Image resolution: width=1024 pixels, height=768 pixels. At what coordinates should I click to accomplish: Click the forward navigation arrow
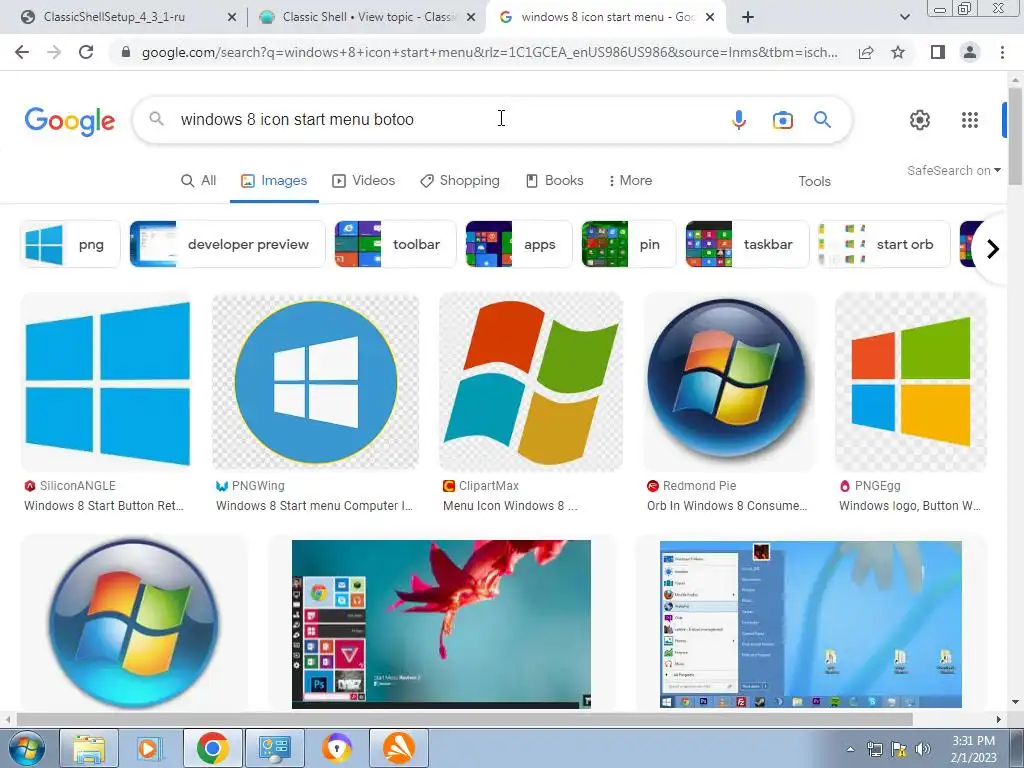click(54, 52)
